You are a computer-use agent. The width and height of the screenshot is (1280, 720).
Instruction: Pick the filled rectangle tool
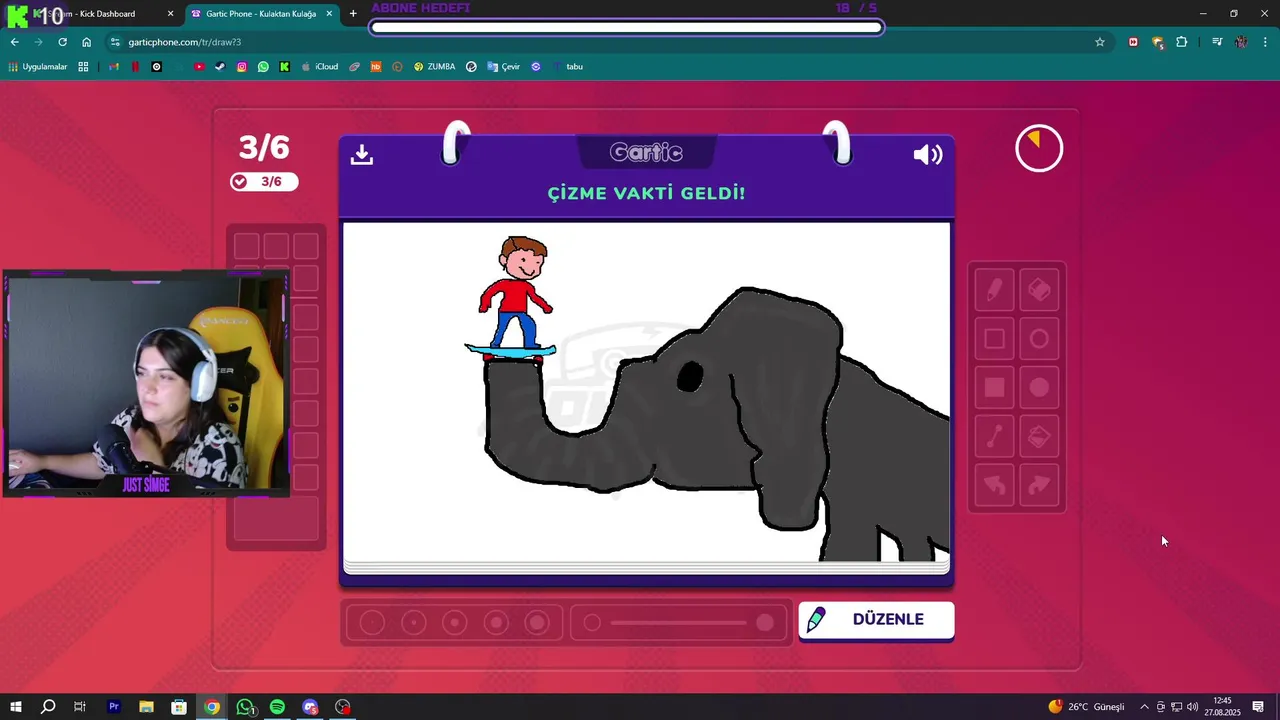point(994,387)
